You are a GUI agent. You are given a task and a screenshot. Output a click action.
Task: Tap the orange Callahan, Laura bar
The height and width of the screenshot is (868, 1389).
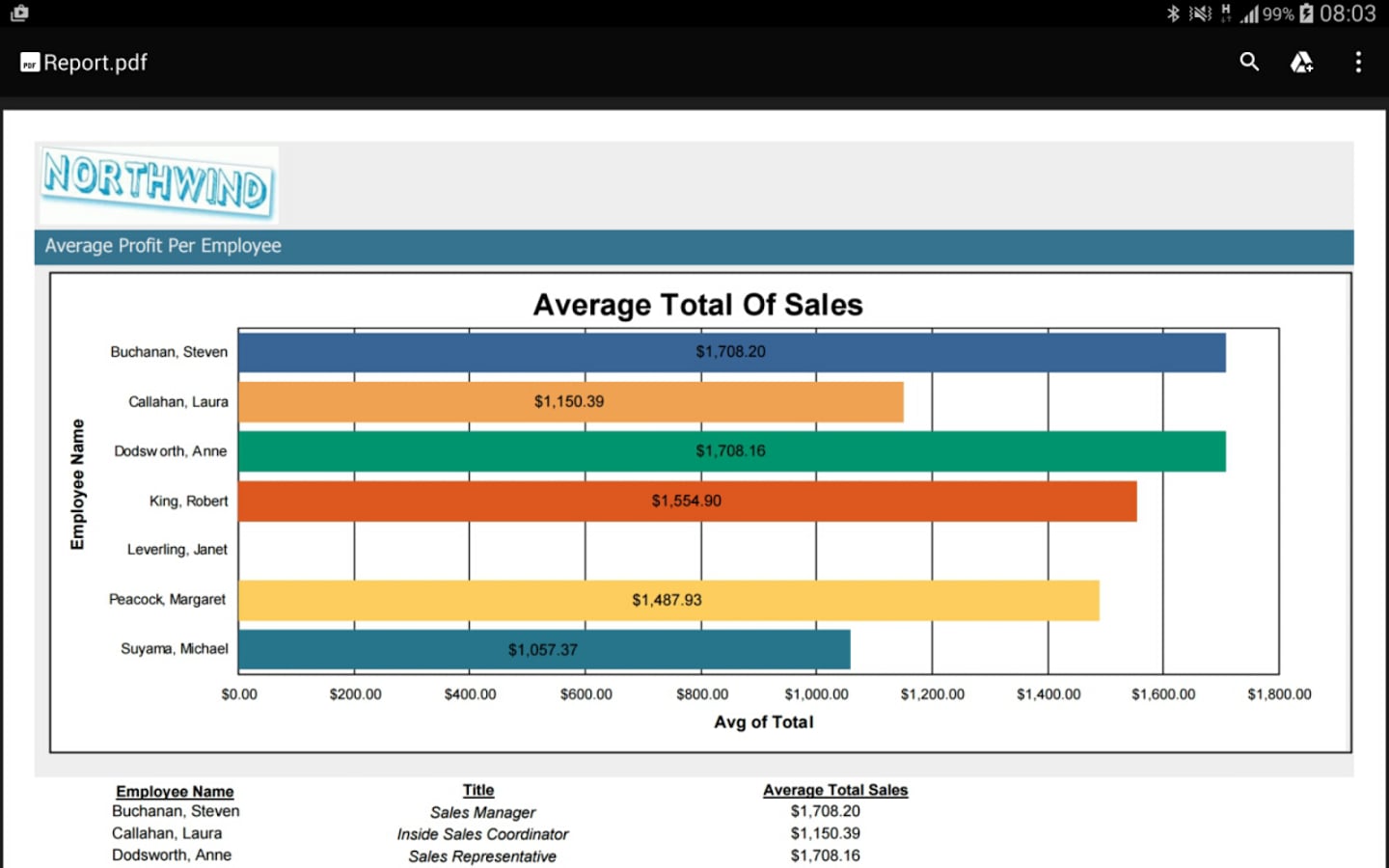[571, 402]
